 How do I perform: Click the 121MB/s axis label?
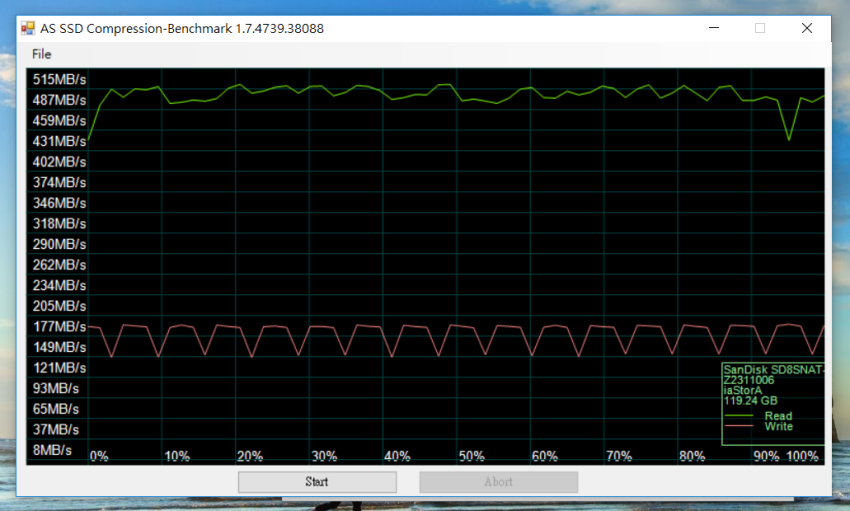coord(59,368)
